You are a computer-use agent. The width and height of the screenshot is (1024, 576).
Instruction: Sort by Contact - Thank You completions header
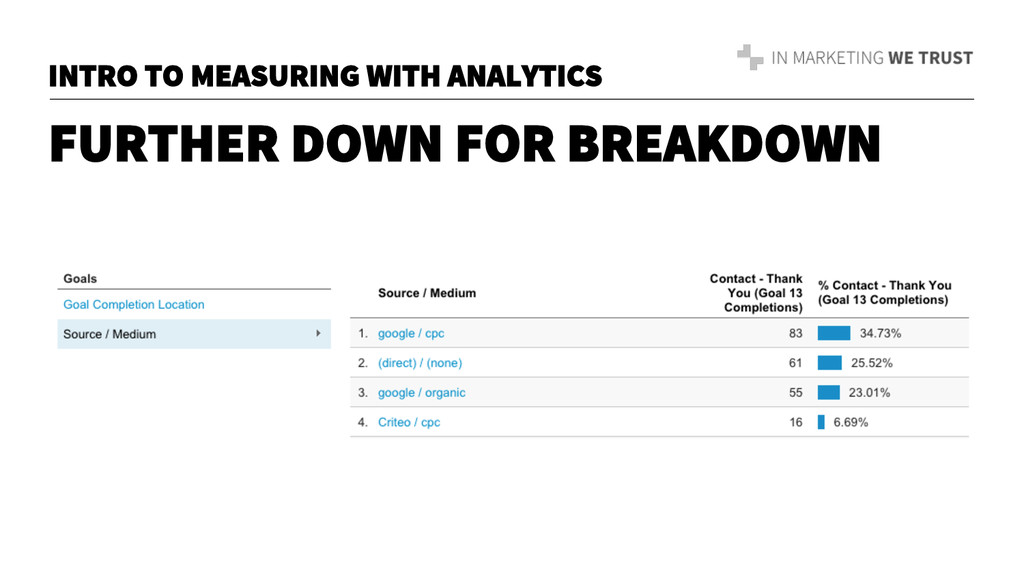tap(757, 293)
